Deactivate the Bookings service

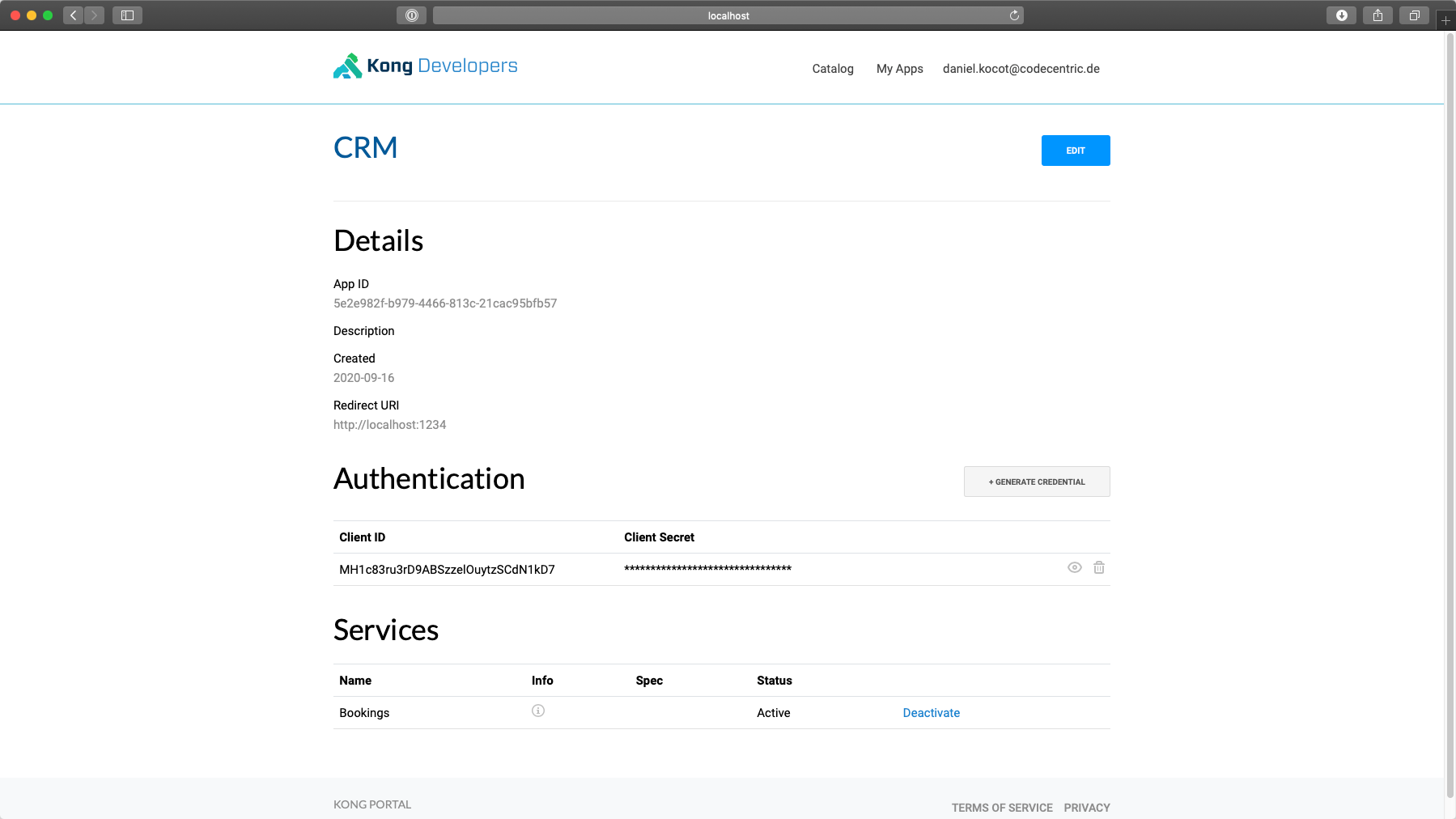coord(932,713)
